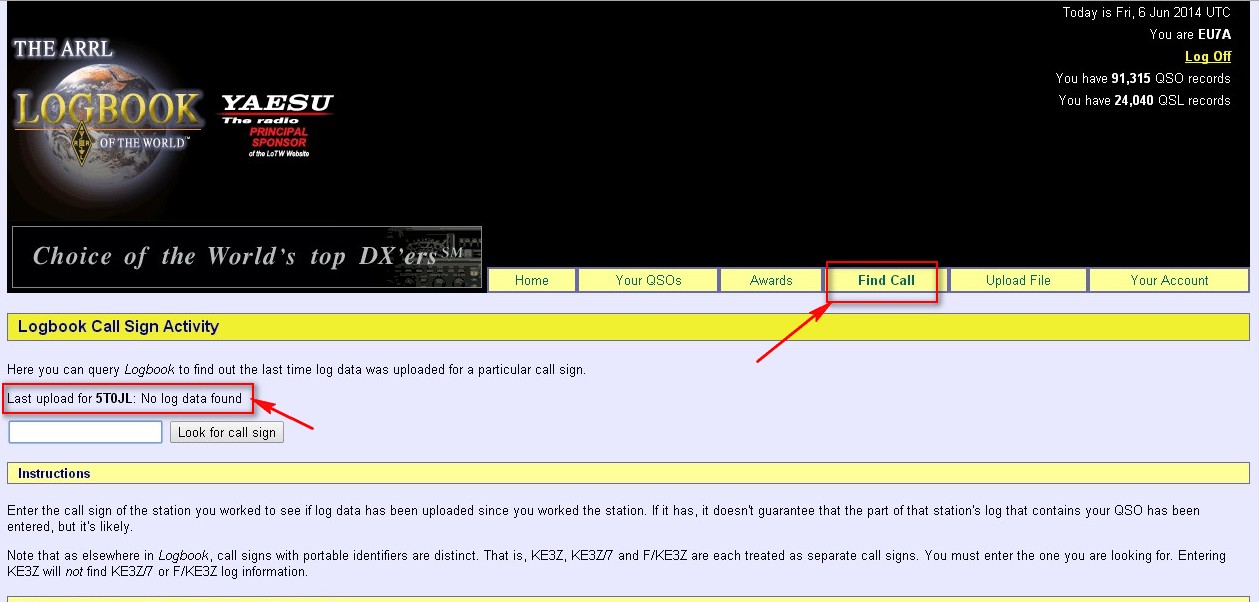This screenshot has height=602, width=1259.
Task: Click the 5T0JL last upload result text
Action: [x=125, y=399]
